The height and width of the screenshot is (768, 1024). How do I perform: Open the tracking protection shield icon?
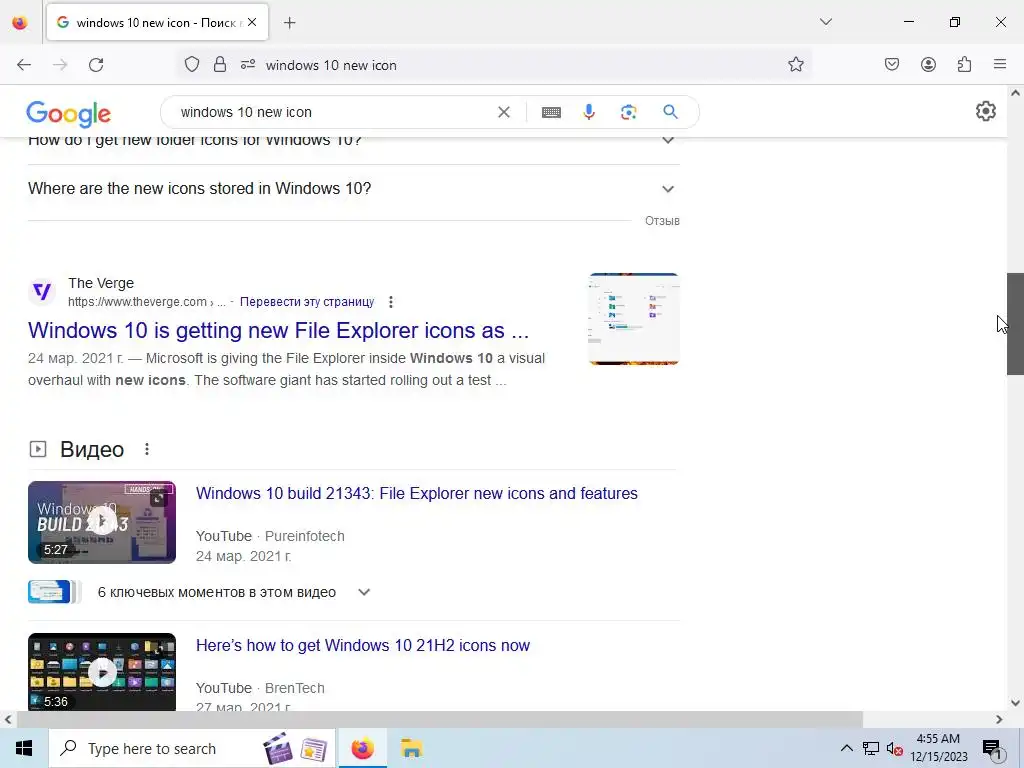point(191,64)
